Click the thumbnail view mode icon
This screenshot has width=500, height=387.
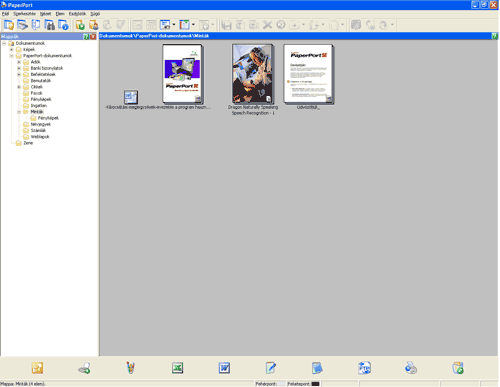click(x=165, y=25)
